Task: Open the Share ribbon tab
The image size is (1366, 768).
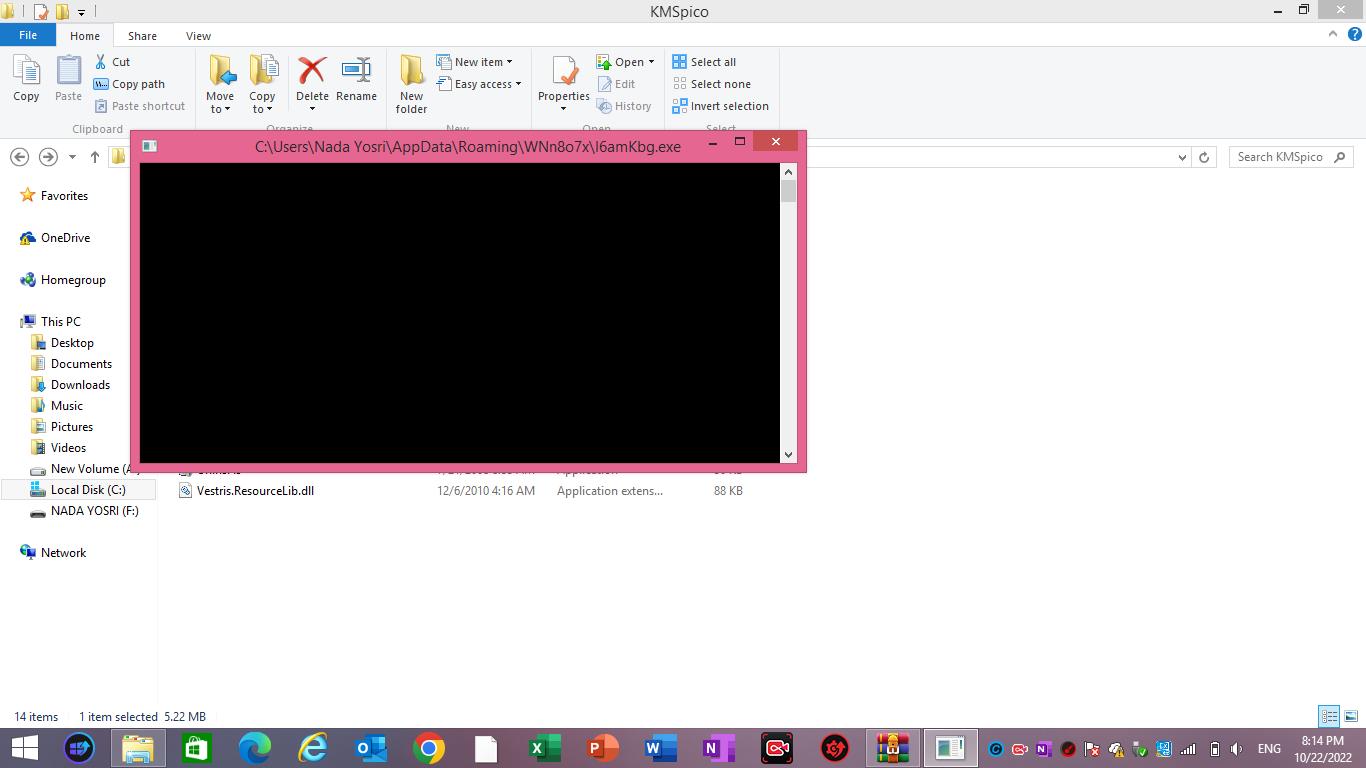Action: point(142,36)
